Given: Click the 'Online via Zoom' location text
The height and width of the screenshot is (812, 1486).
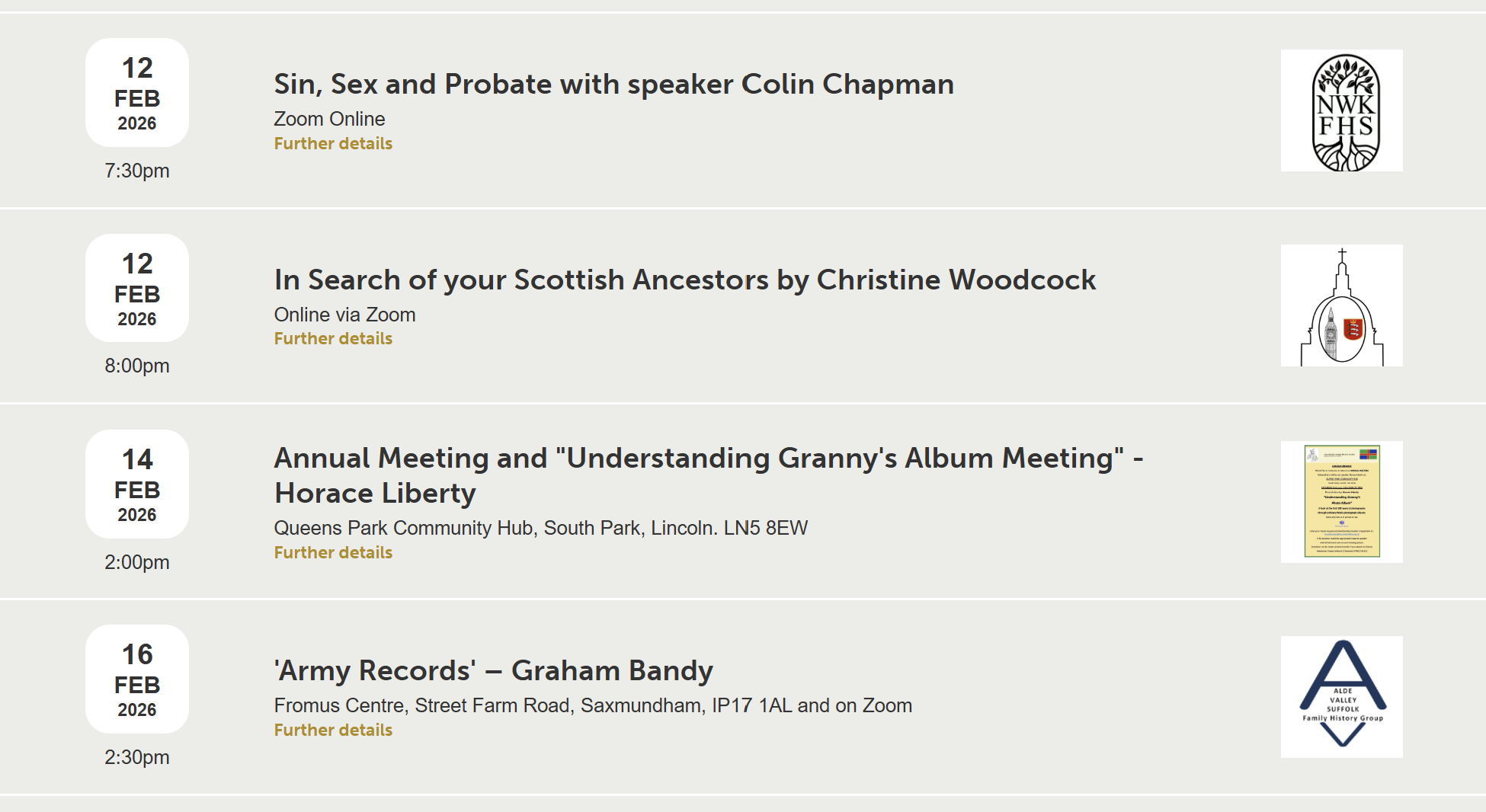Looking at the screenshot, I should pos(344,315).
